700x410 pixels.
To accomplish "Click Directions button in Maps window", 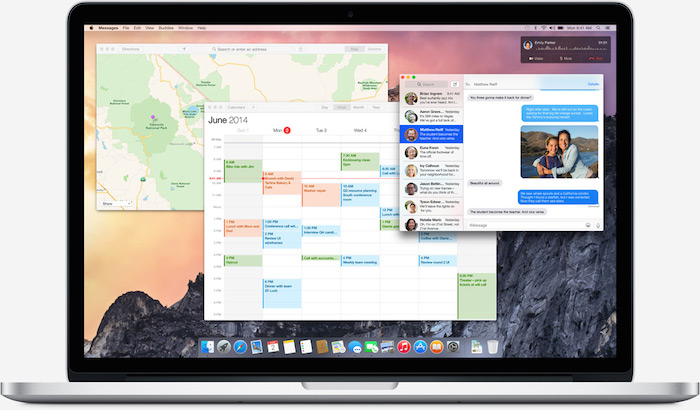I will pyautogui.click(x=131, y=49).
